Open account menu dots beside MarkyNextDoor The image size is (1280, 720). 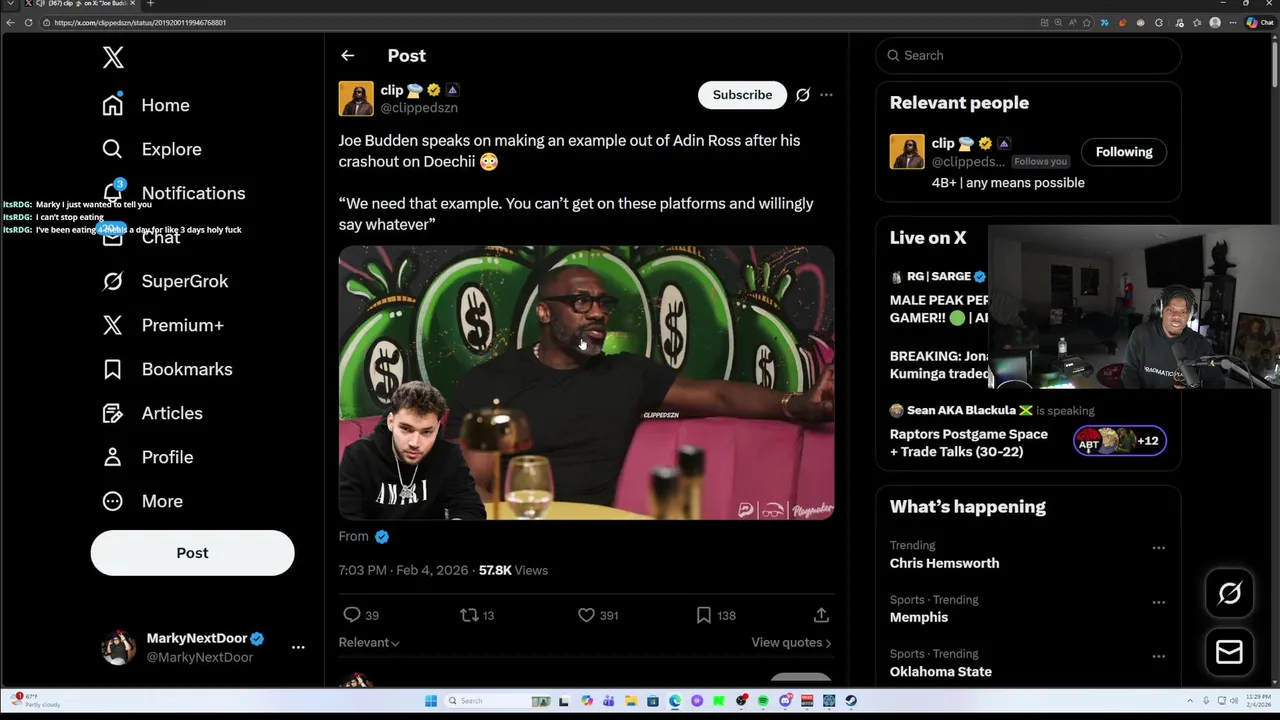298,647
